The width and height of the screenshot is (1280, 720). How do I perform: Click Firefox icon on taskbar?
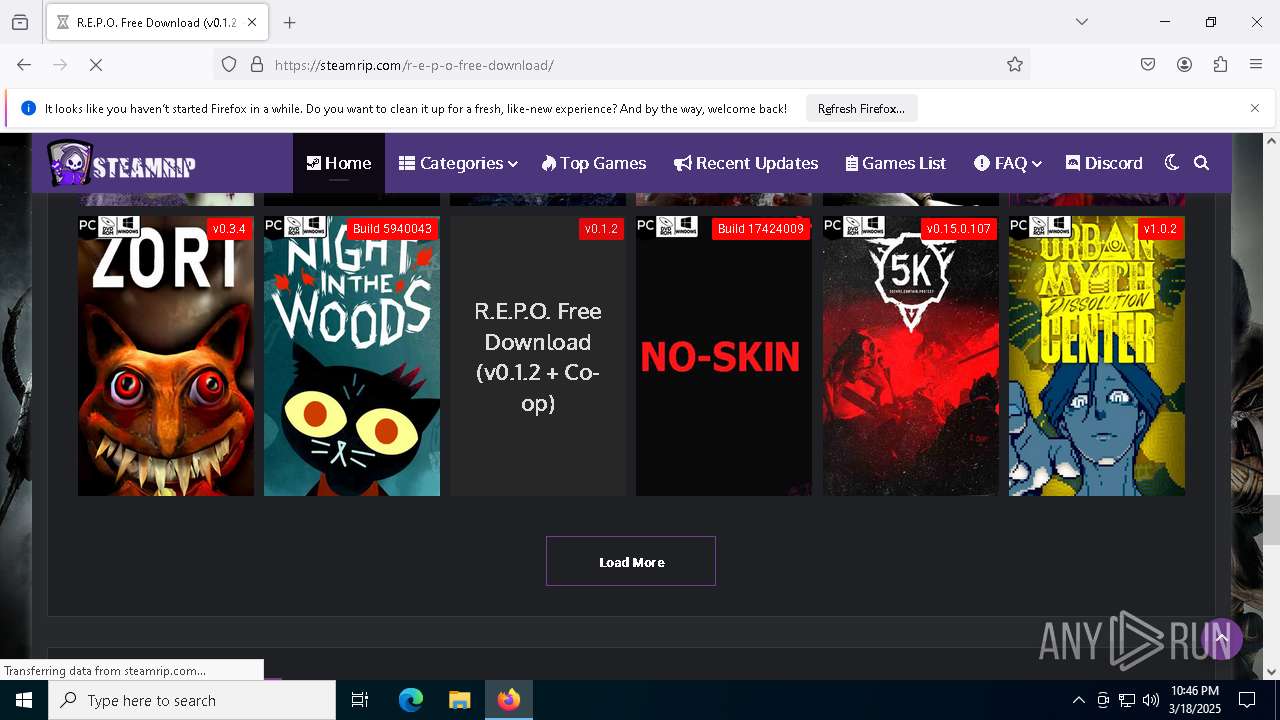[509, 700]
